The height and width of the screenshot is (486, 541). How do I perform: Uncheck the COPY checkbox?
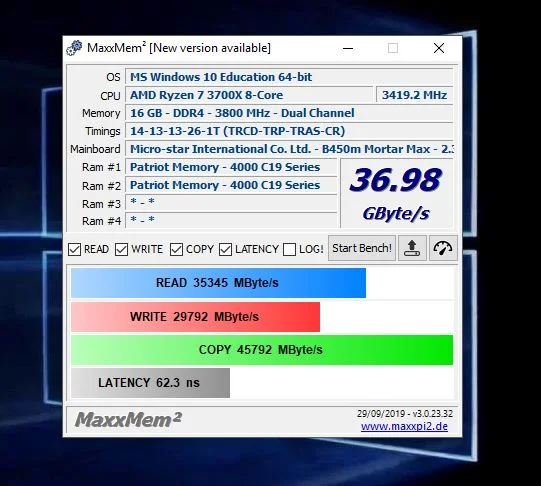click(176, 249)
